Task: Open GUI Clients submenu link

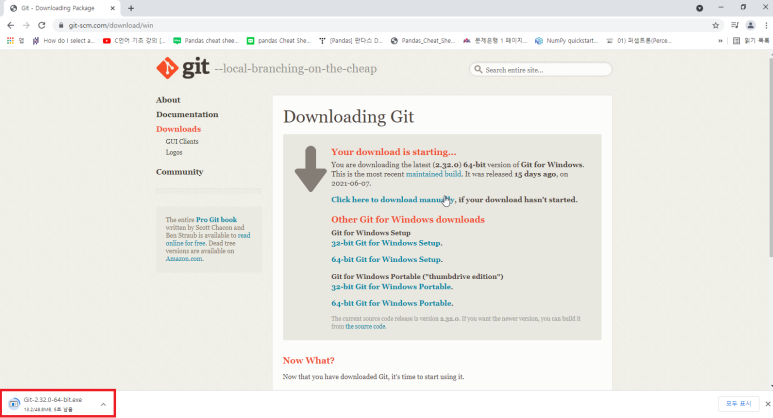Action: [x=182, y=141]
